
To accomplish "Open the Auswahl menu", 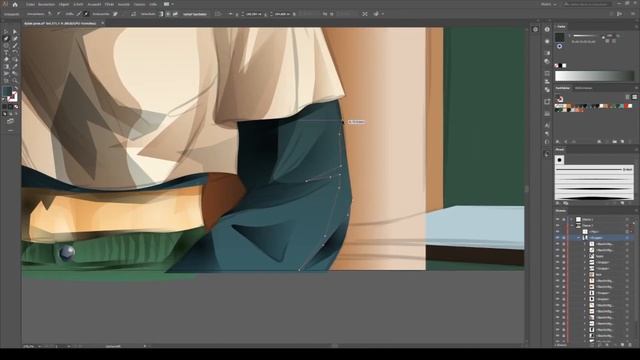I will pos(94,4).
